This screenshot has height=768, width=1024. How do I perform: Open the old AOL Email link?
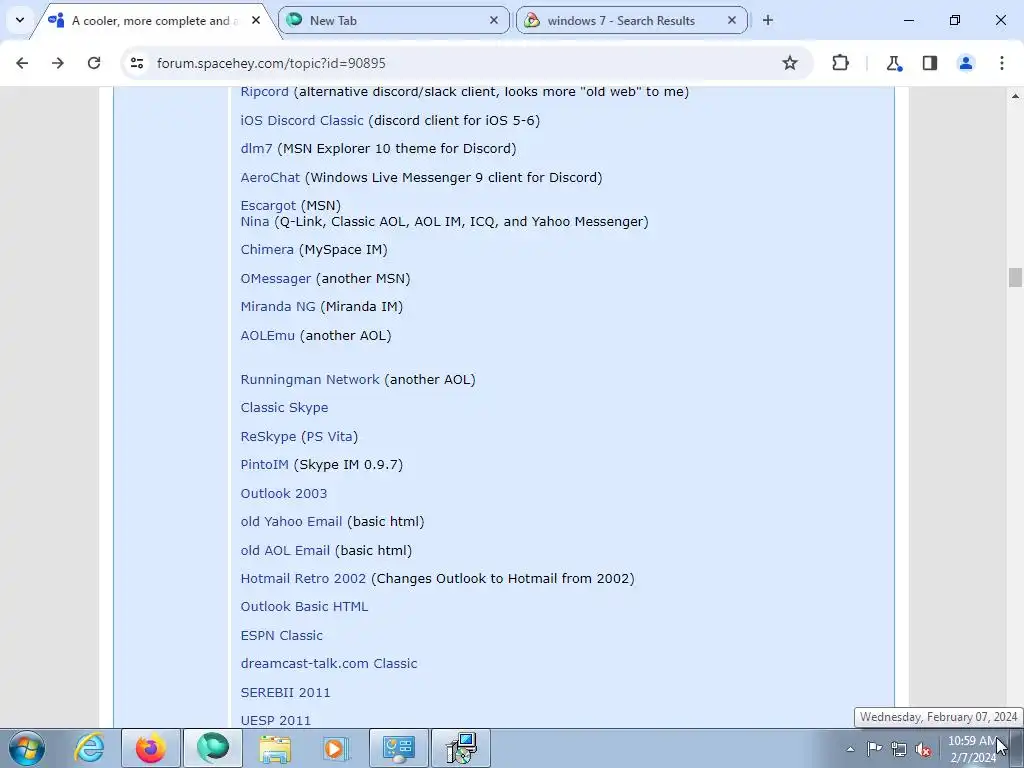click(285, 550)
